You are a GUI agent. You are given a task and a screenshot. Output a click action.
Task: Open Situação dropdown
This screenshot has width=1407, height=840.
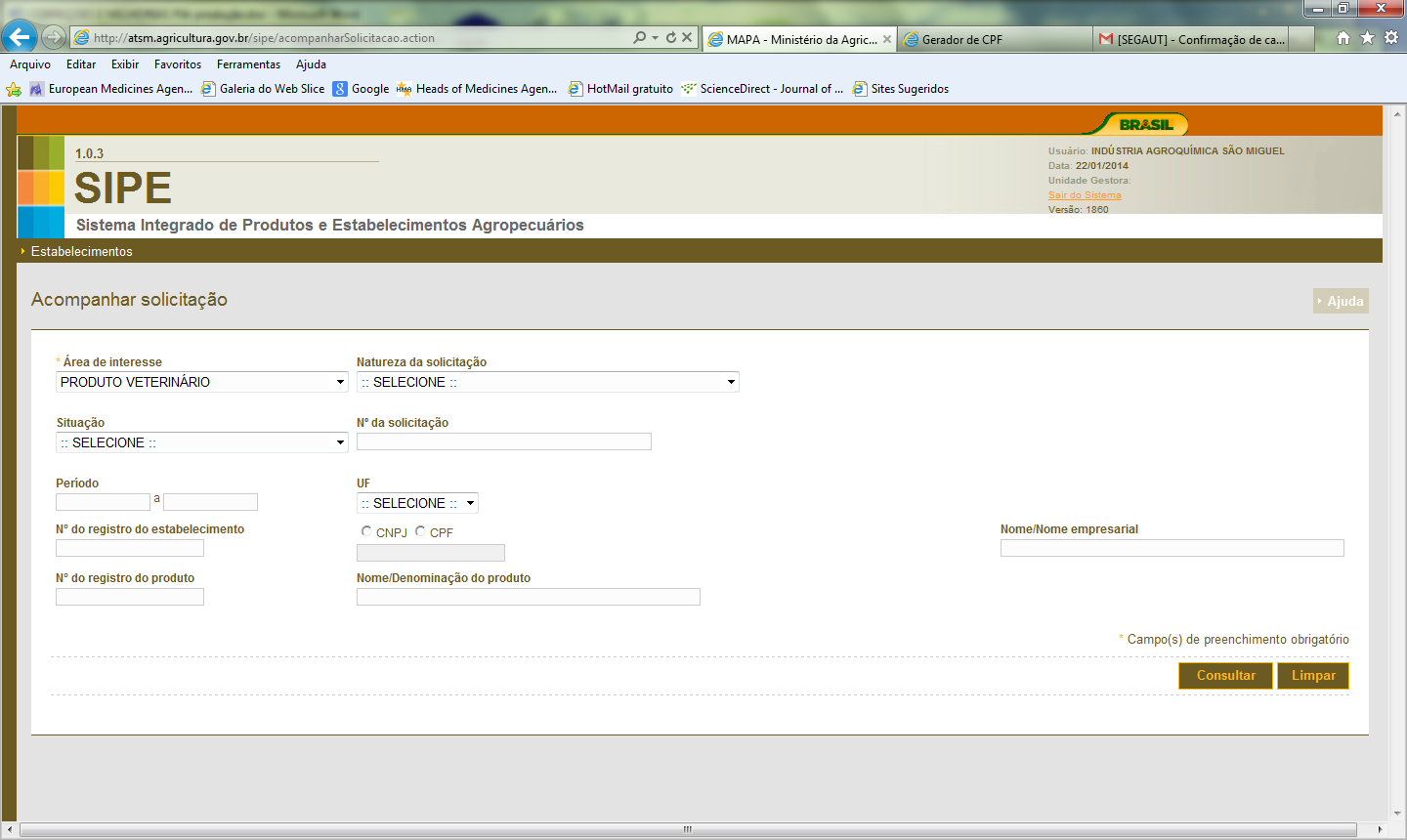202,442
